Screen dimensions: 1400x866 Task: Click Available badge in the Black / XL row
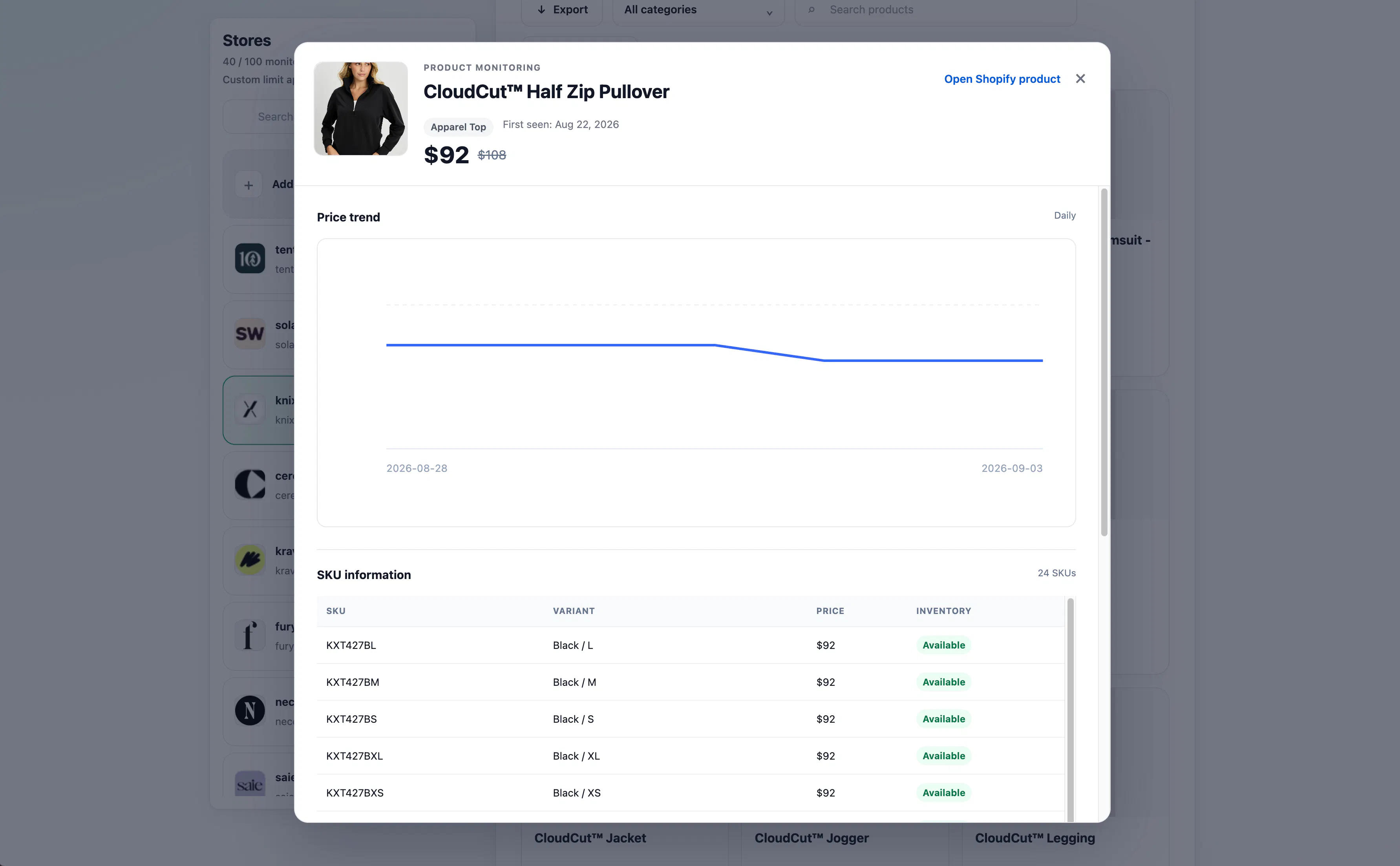click(943, 756)
